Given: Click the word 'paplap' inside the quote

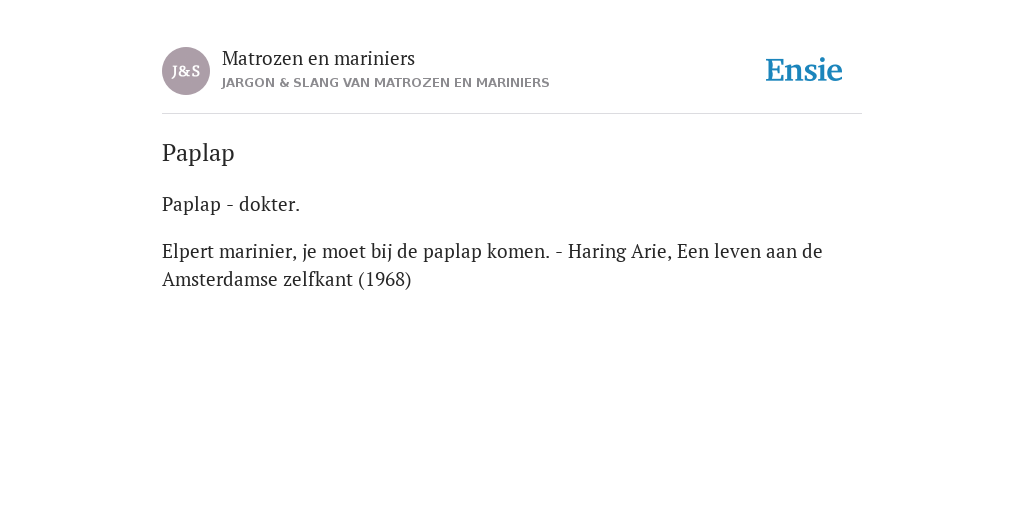Looking at the screenshot, I should click(452, 252).
